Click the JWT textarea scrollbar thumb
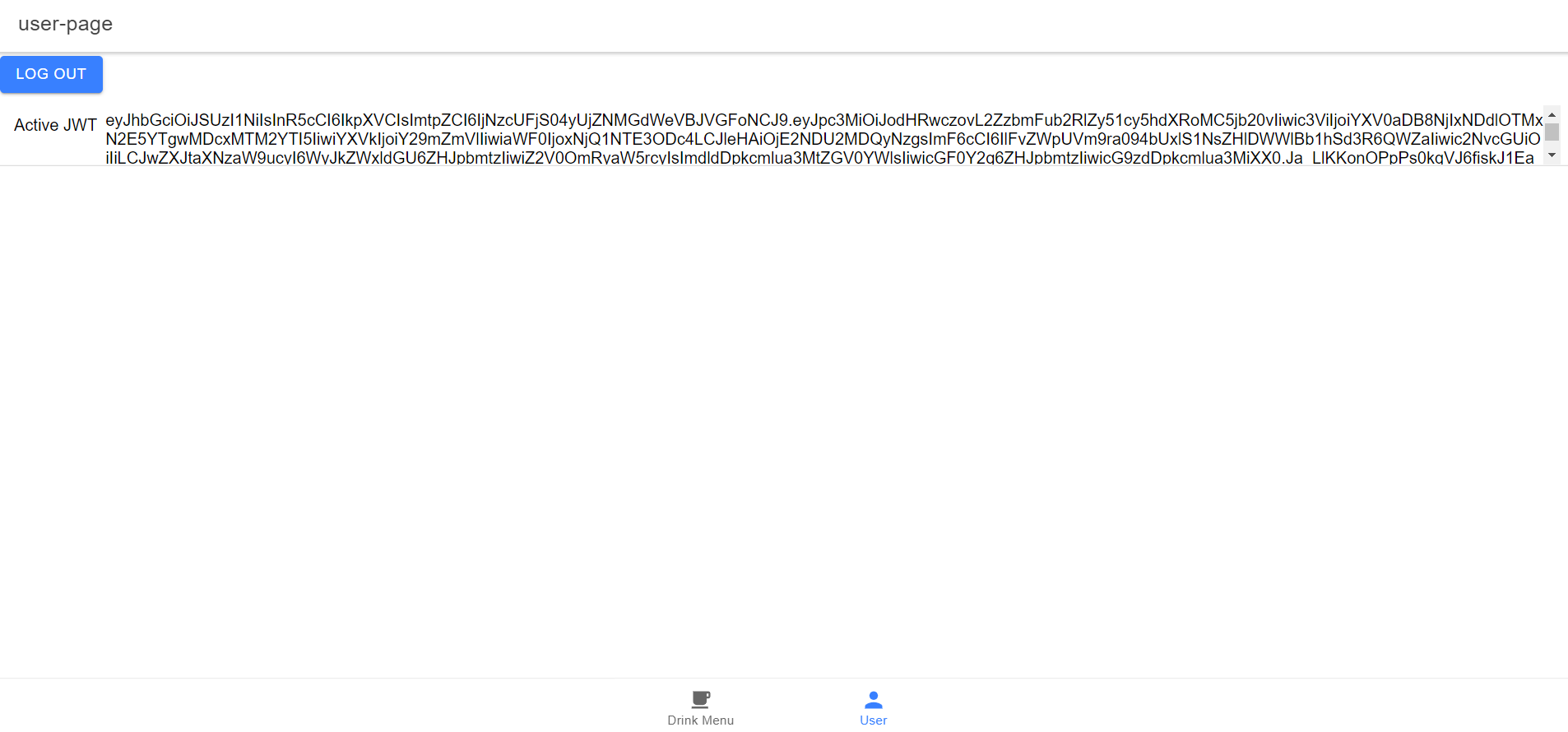Image resolution: width=1568 pixels, height=732 pixels. pyautogui.click(x=1552, y=132)
